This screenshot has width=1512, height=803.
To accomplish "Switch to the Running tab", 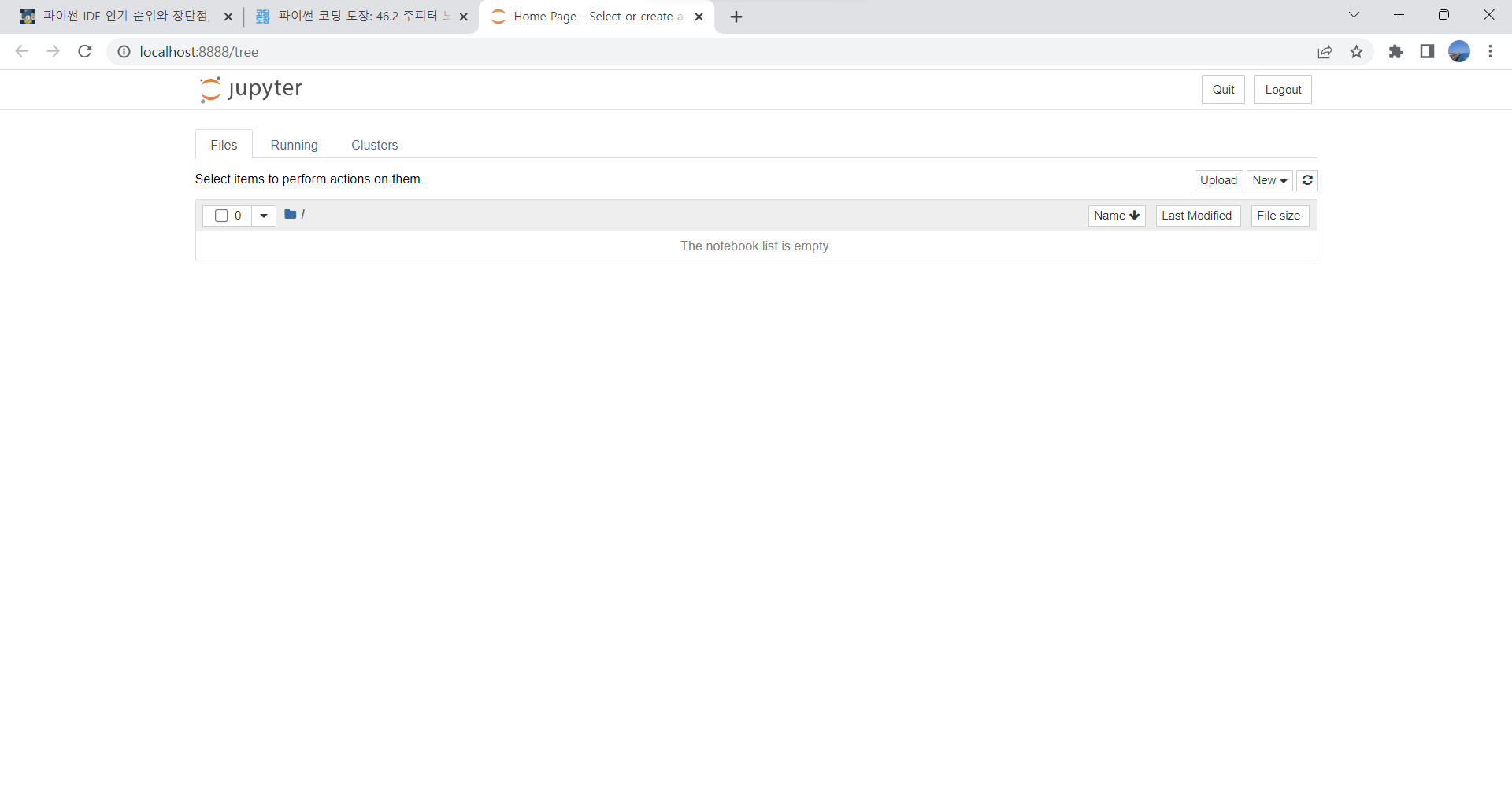I will 294,145.
